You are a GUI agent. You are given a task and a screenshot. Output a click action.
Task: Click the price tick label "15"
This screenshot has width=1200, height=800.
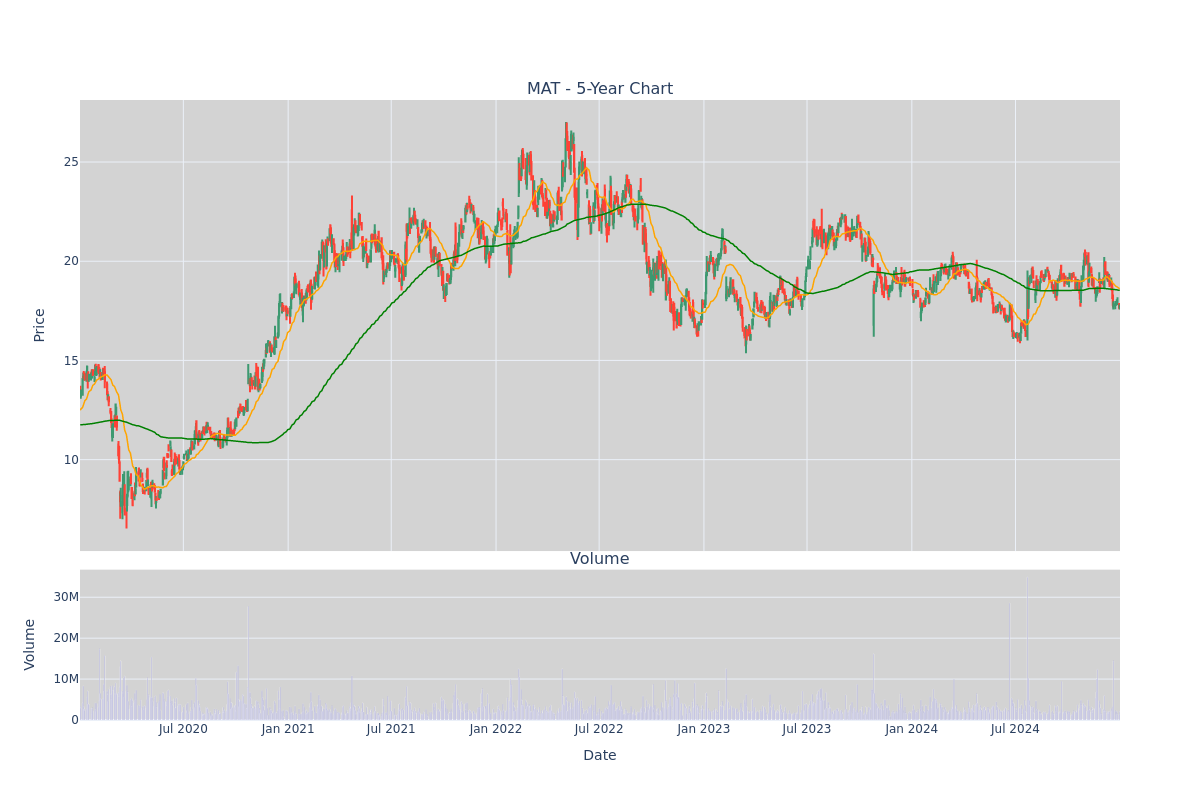coord(71,361)
